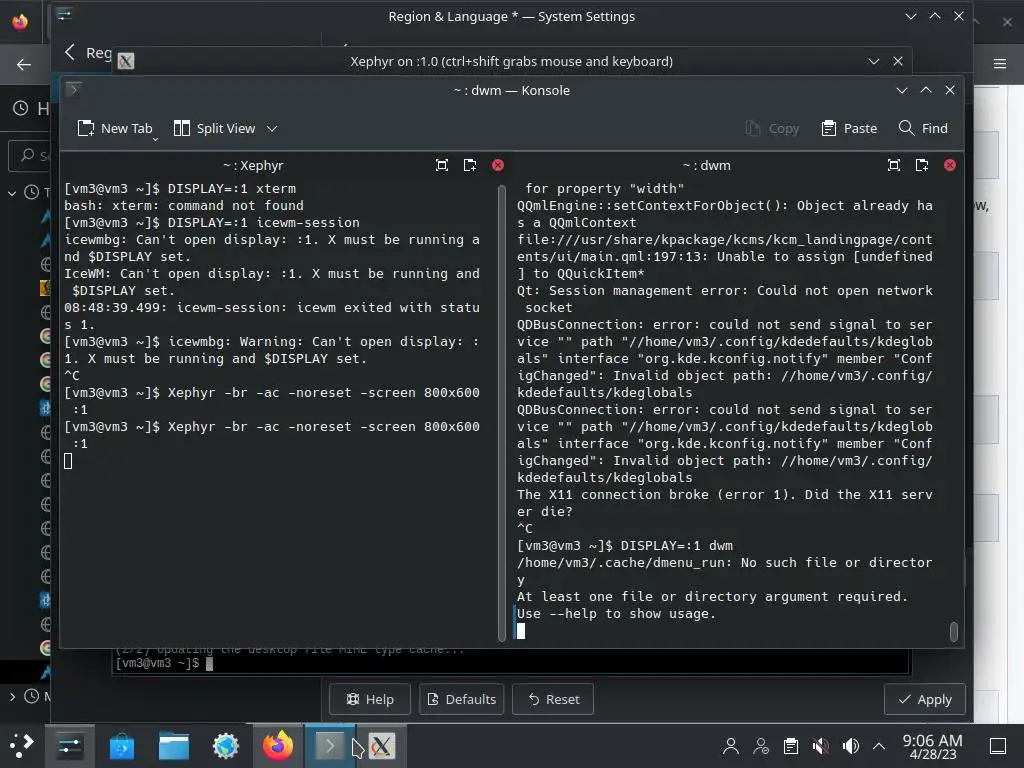Close the Xephyr split pane
1024x768 pixels.
pos(498,165)
